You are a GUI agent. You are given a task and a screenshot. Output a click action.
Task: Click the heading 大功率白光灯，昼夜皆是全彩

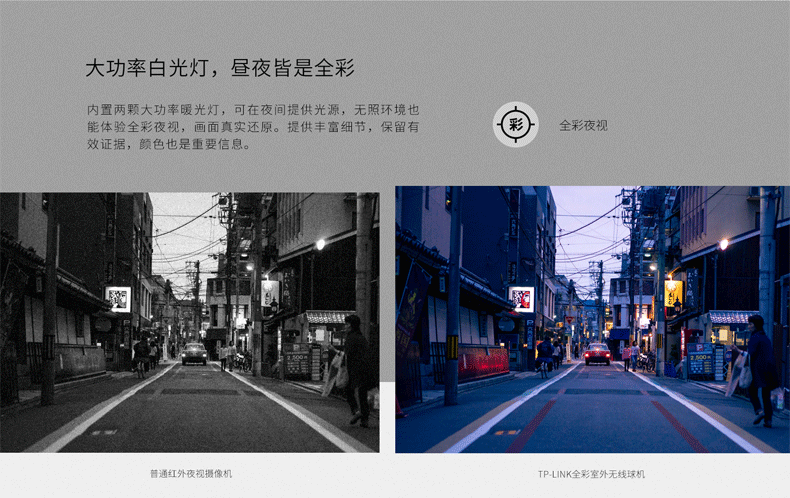(x=220, y=68)
